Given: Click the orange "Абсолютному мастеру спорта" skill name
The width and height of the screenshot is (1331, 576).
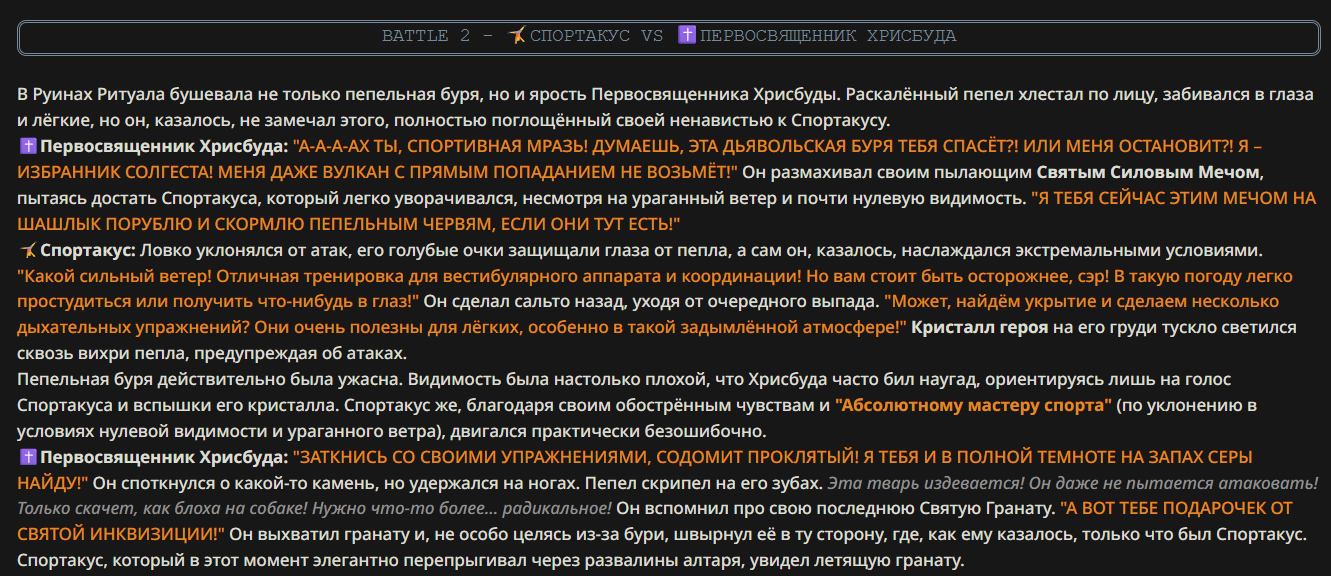Looking at the screenshot, I should 973,406.
